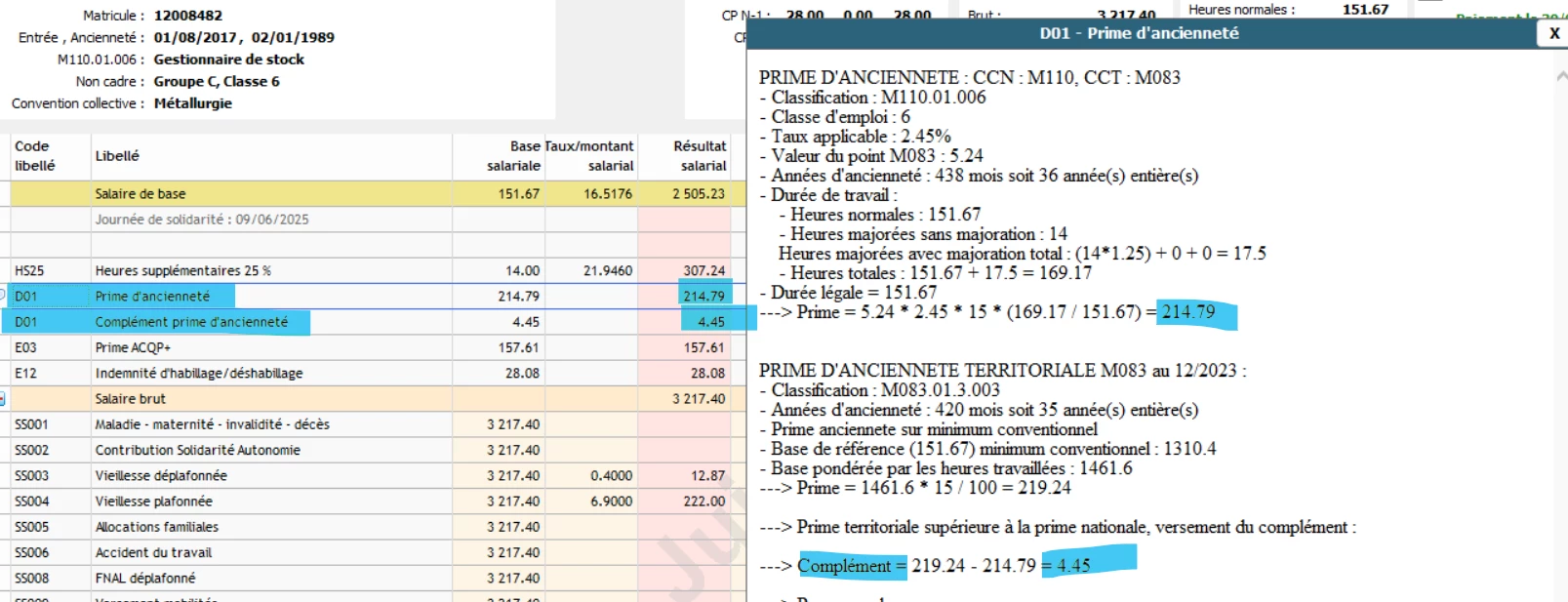Click the popup scrollbar up arrow
This screenshot has width=1568, height=602.
click(x=1561, y=75)
